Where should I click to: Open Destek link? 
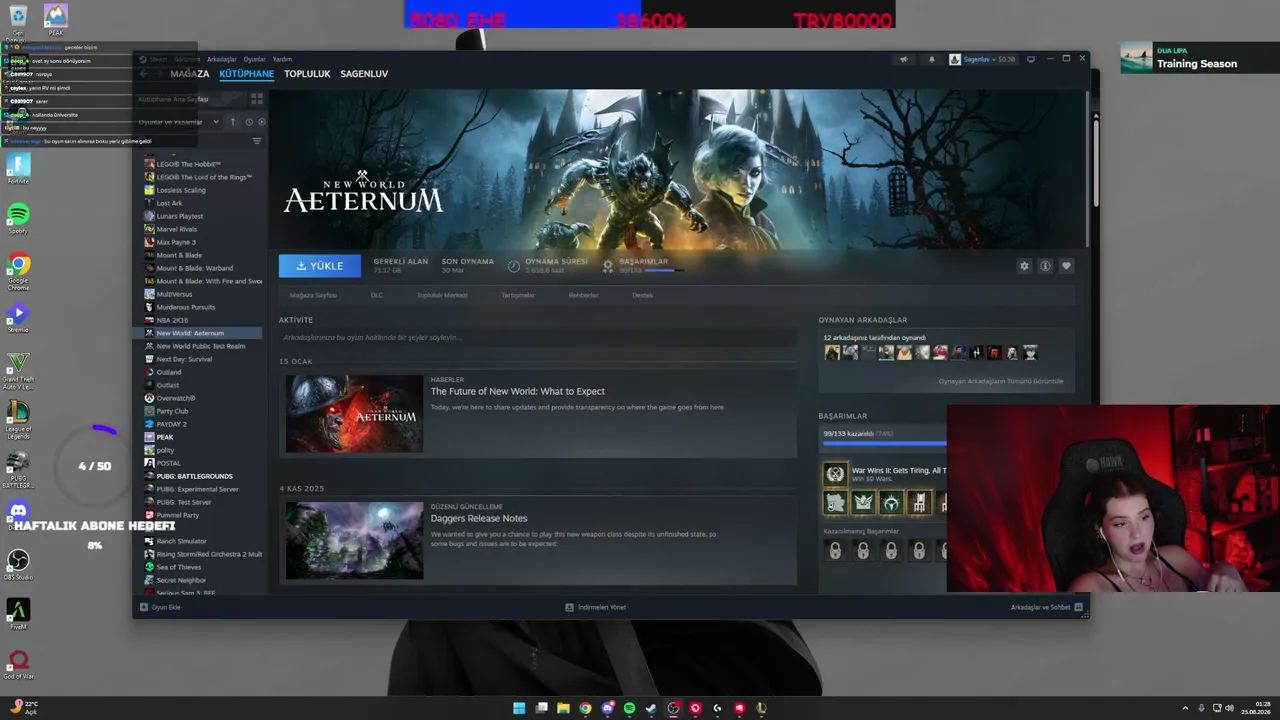tap(643, 295)
